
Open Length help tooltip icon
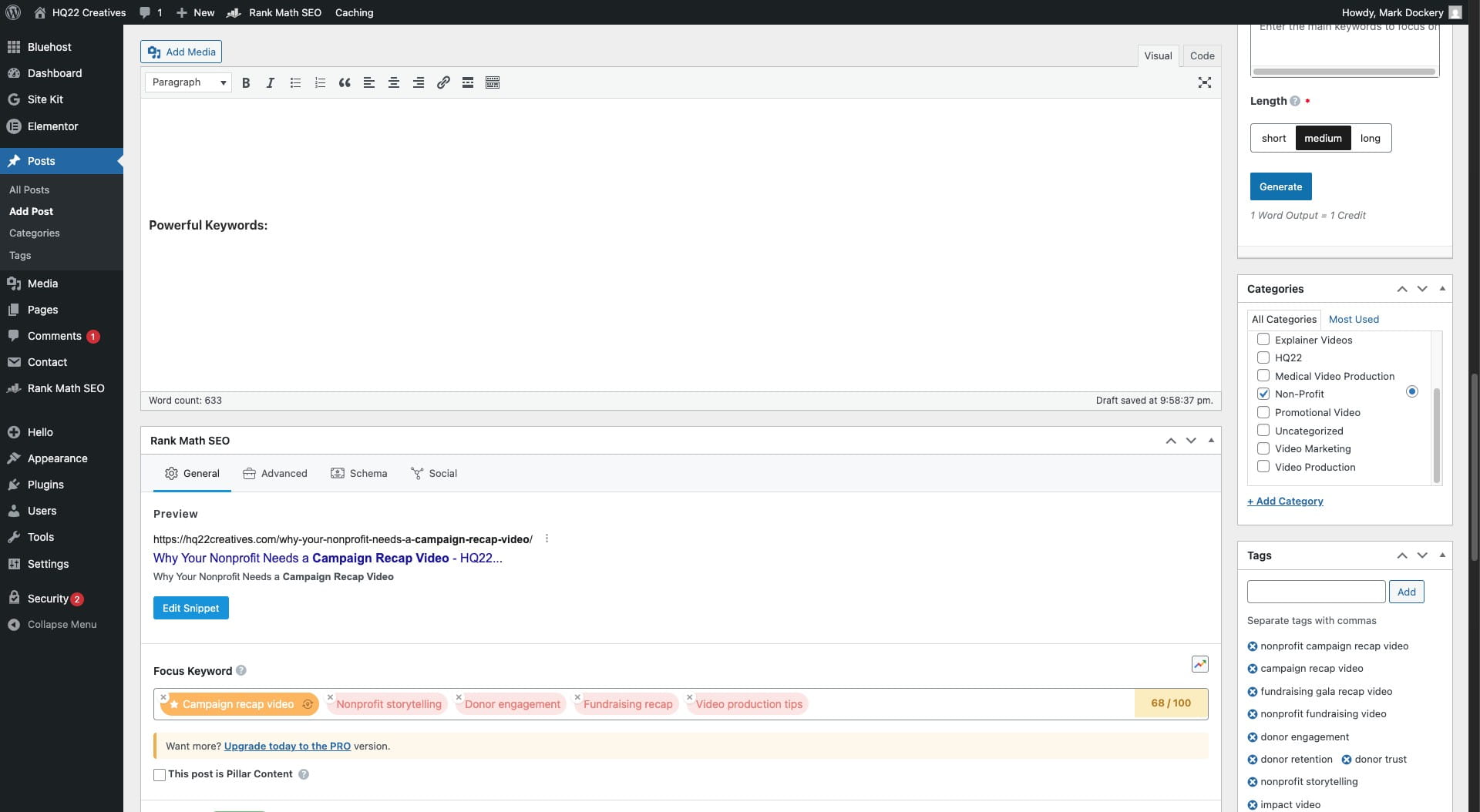(x=1295, y=101)
